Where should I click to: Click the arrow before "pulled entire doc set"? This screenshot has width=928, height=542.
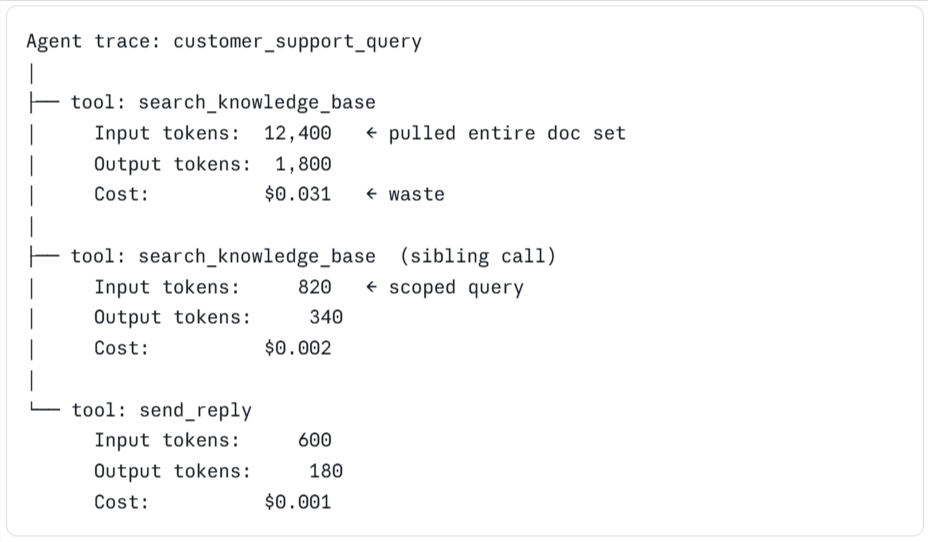coord(371,133)
